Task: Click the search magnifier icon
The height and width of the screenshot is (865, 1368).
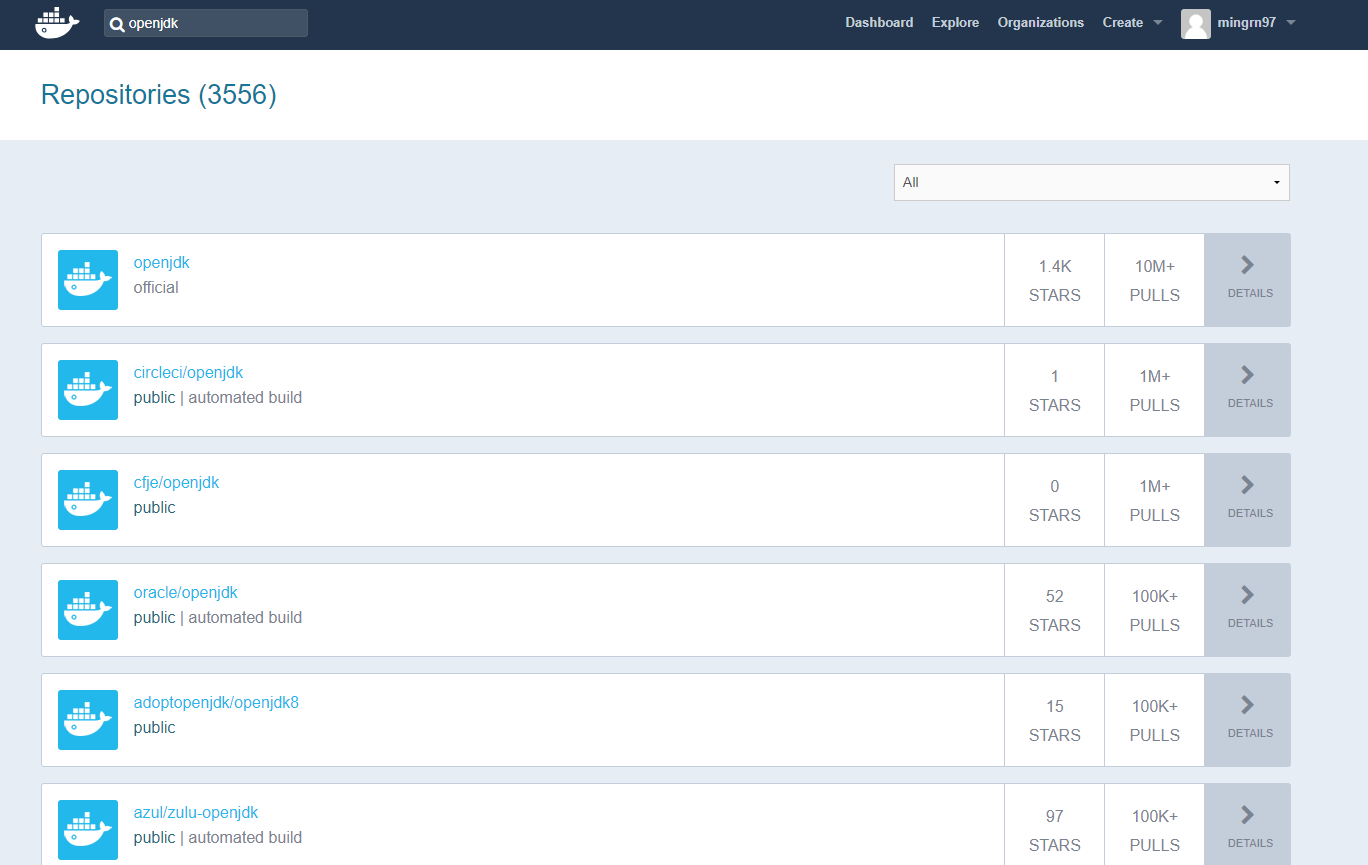Action: coord(117,24)
